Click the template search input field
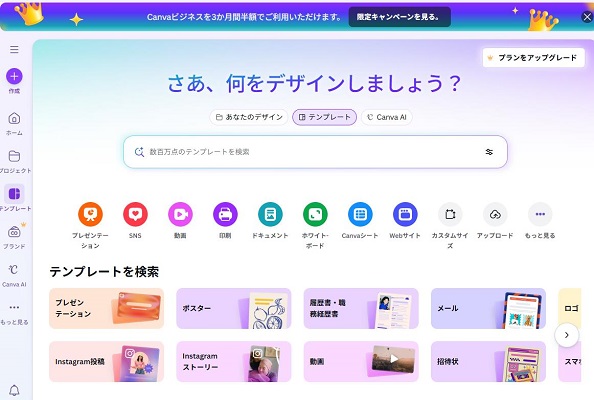The image size is (594, 400). [x=315, y=152]
